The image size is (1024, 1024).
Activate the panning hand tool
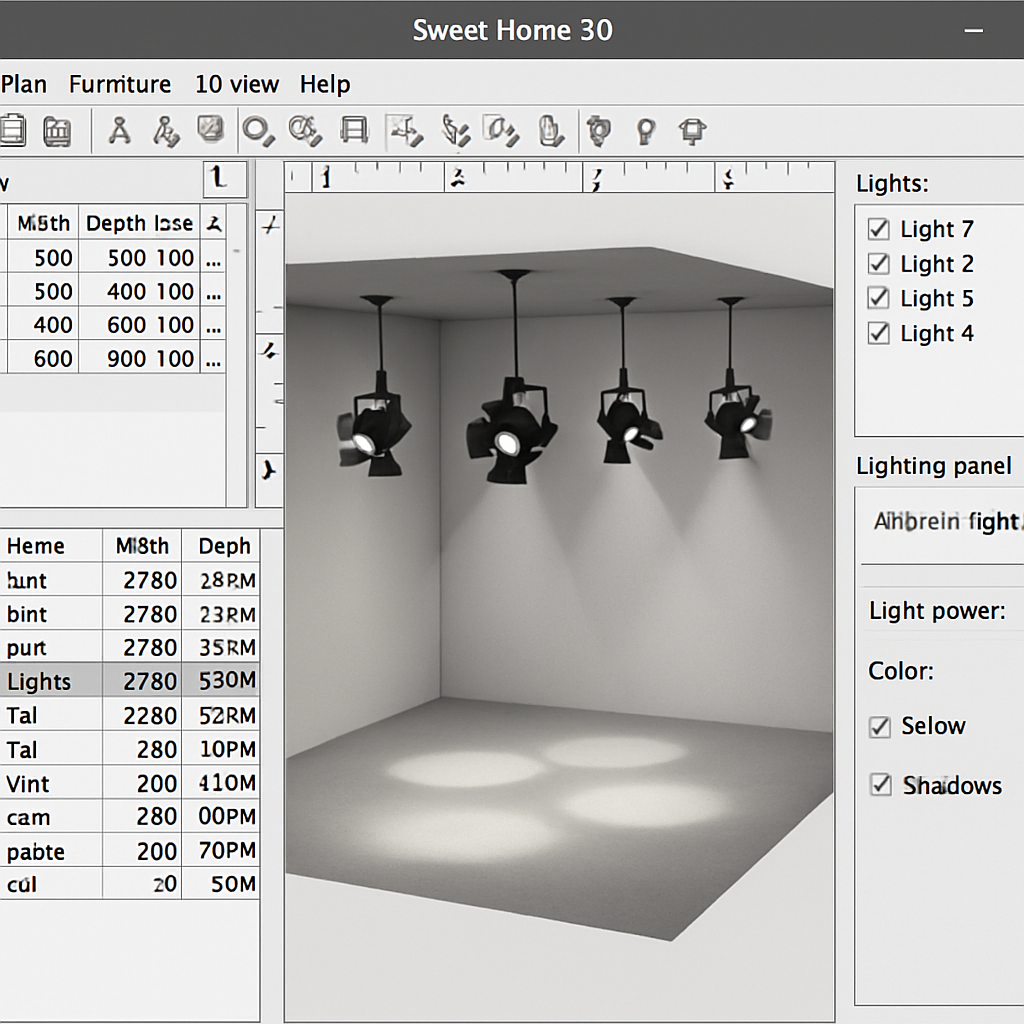[551, 130]
